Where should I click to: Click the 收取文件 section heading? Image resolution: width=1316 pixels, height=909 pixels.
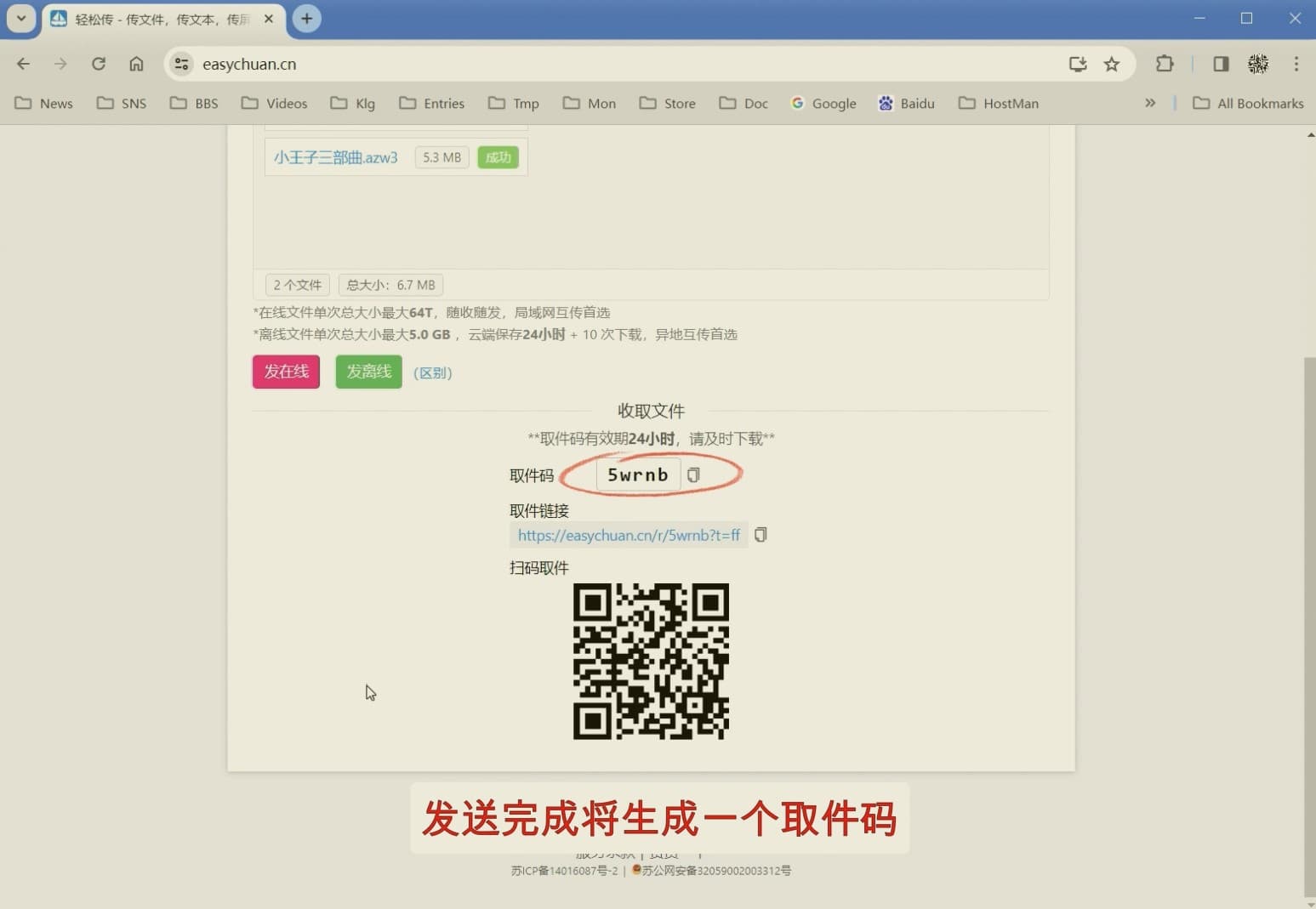(x=651, y=412)
